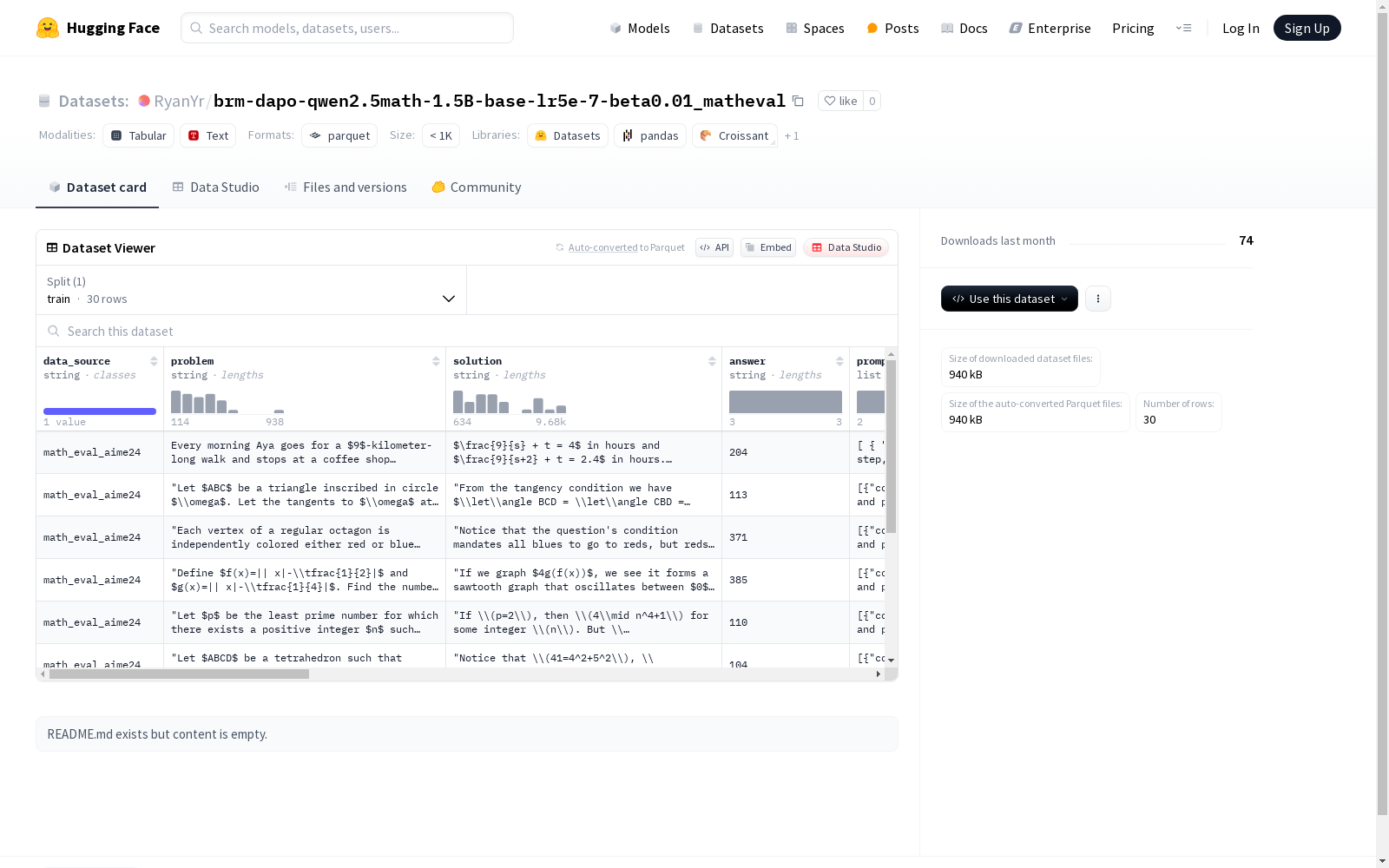The image size is (1389, 868).
Task: Focus the Search models, datasets, users field
Action: (x=347, y=28)
